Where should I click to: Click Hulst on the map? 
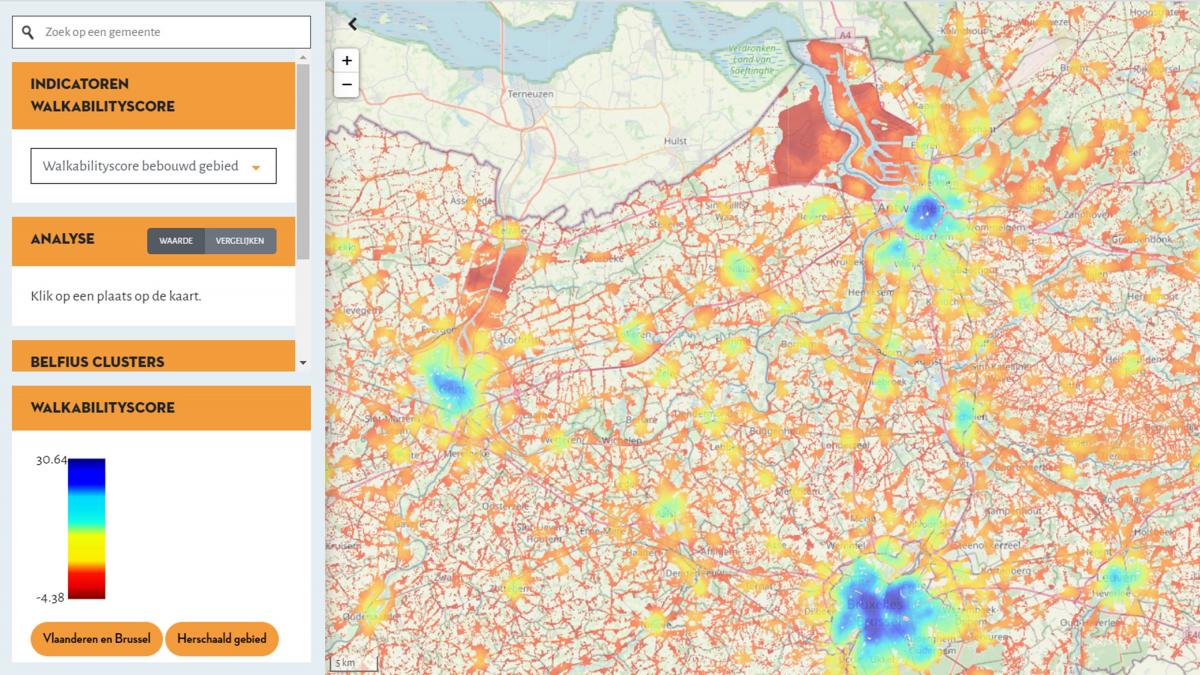pos(675,141)
